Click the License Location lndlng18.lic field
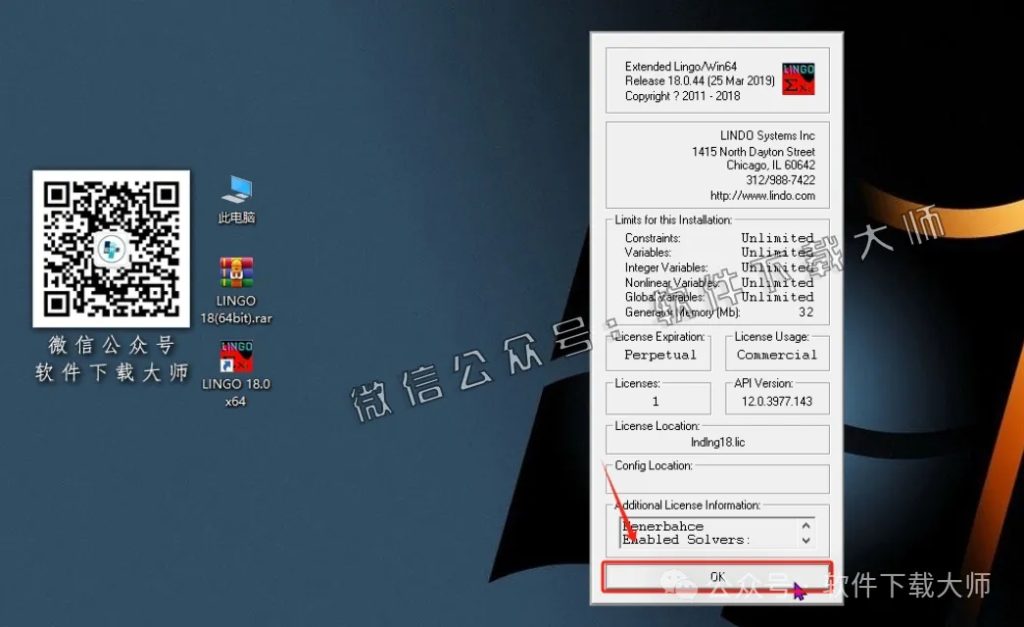 [717, 440]
